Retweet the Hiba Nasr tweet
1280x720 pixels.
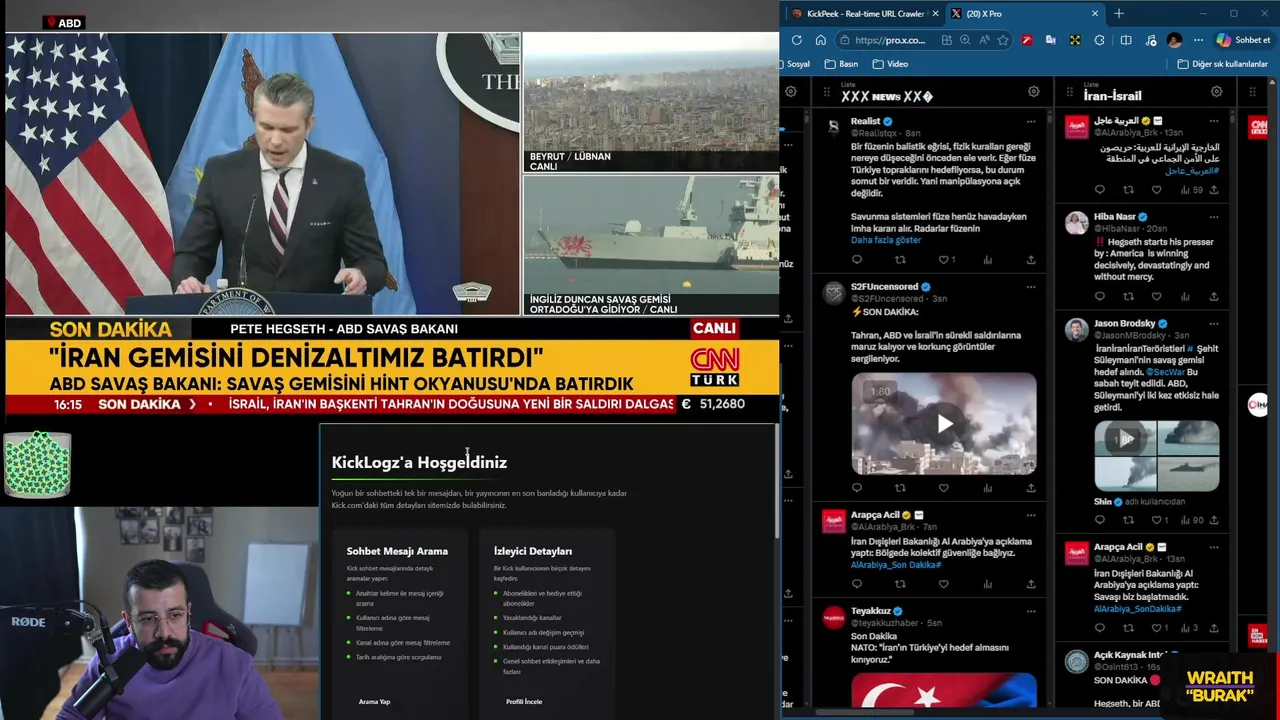pyautogui.click(x=1128, y=297)
